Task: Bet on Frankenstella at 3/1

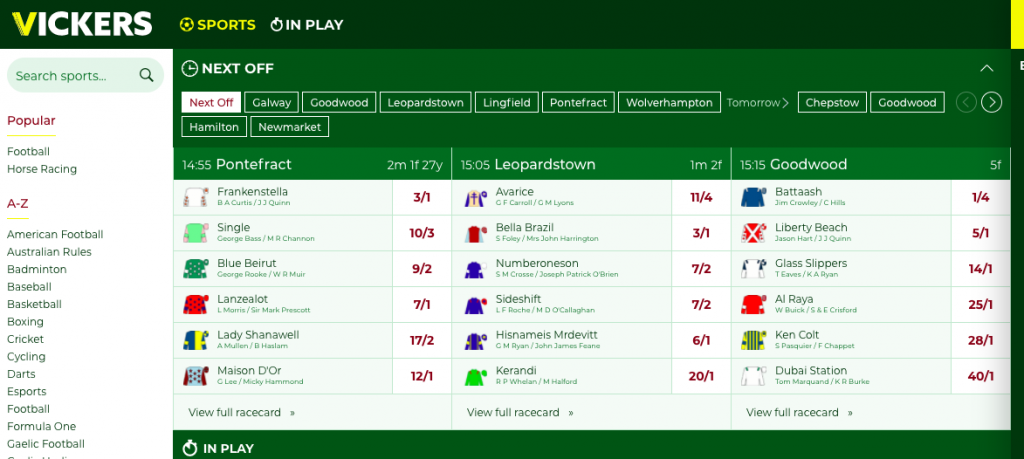Action: click(422, 197)
